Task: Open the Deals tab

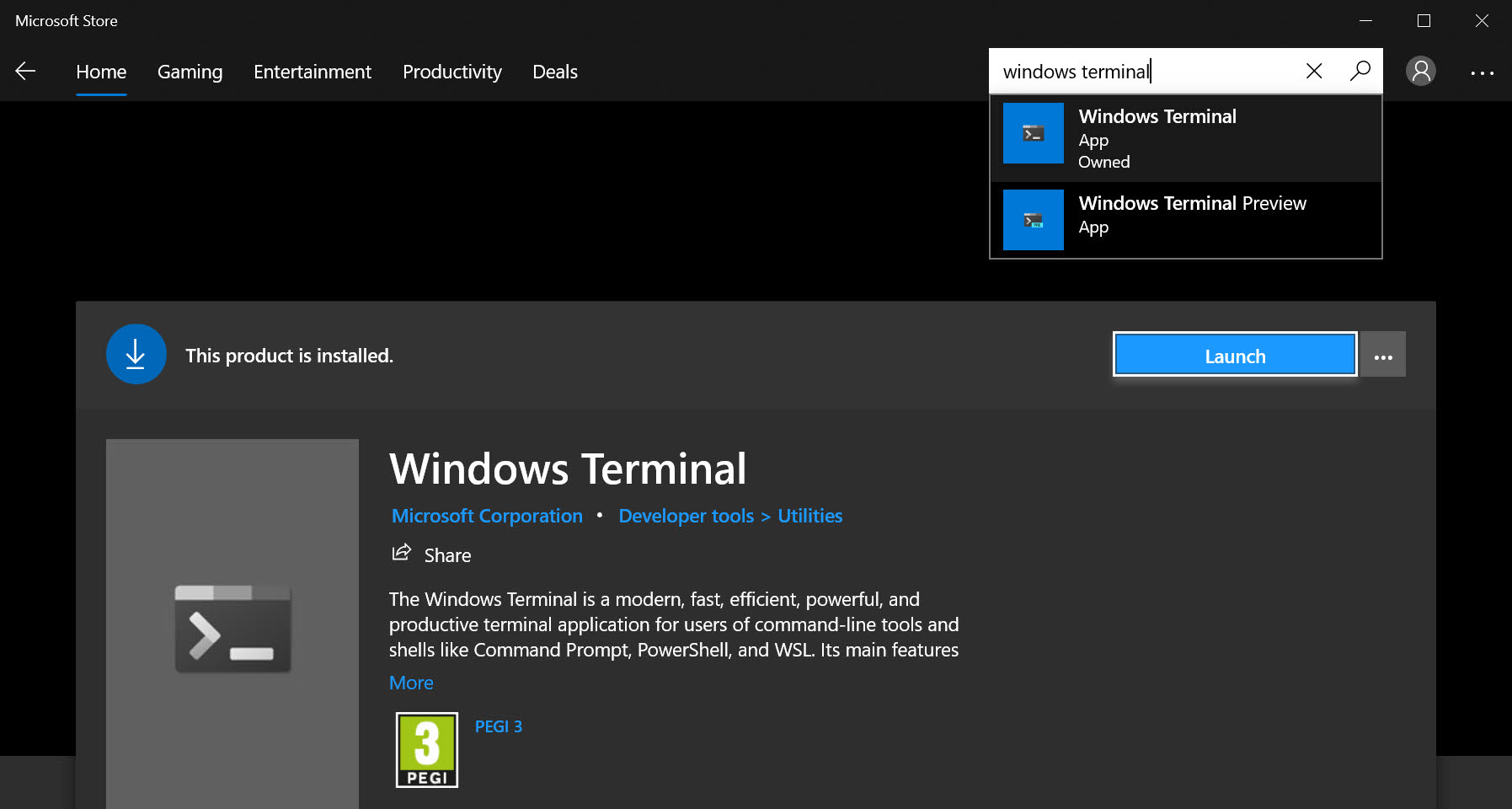Action: pos(555,72)
